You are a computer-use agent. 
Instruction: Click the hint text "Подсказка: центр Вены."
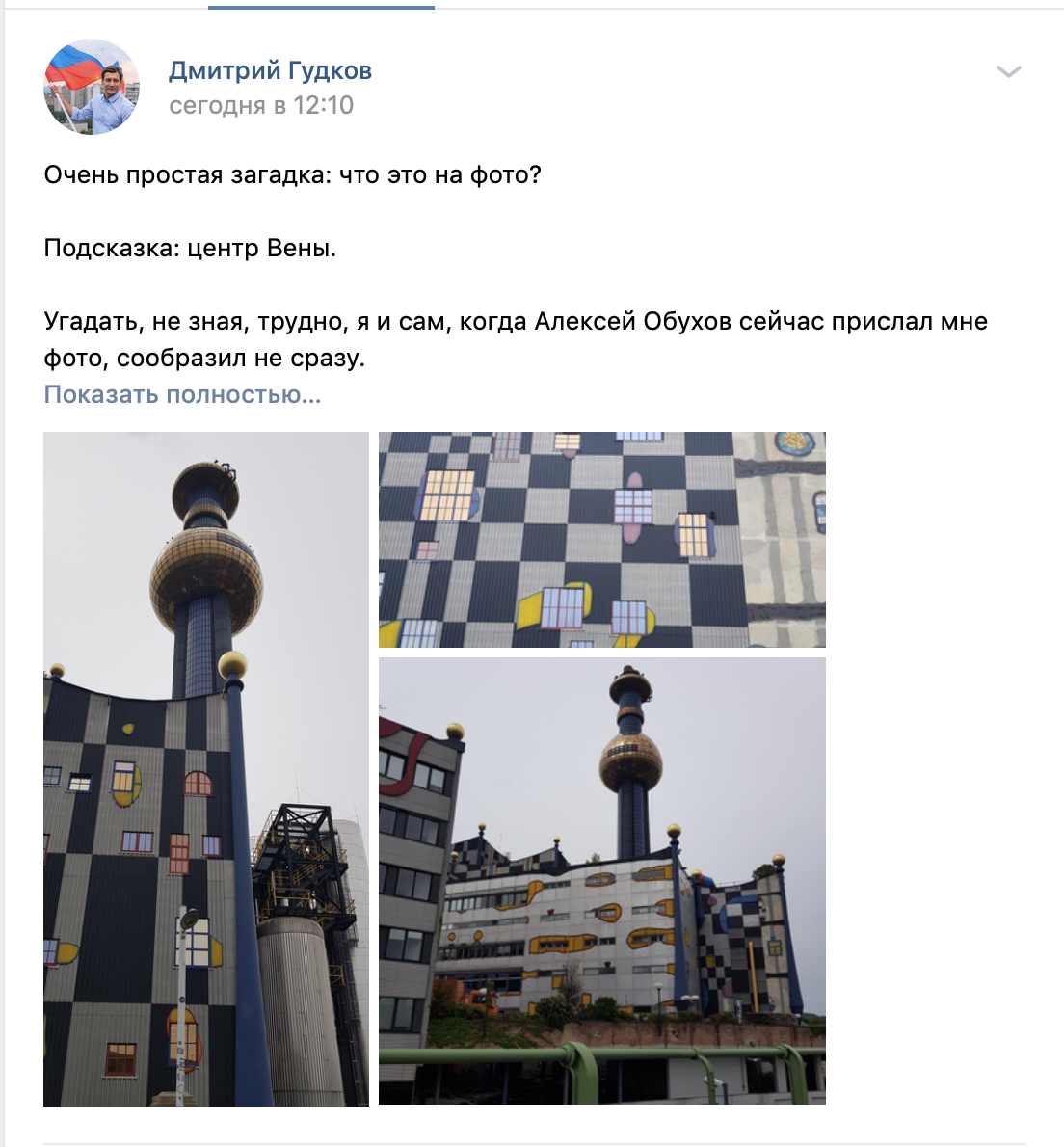click(x=190, y=248)
